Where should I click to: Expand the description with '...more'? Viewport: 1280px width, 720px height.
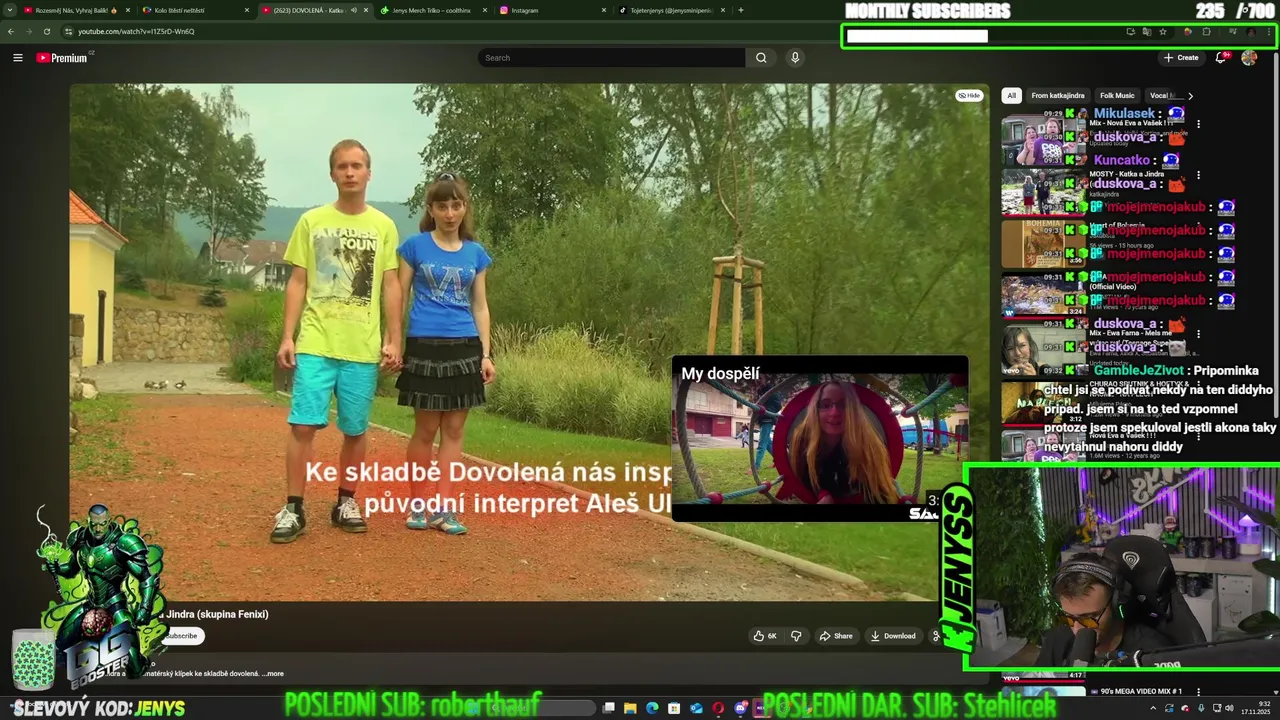[x=273, y=674]
